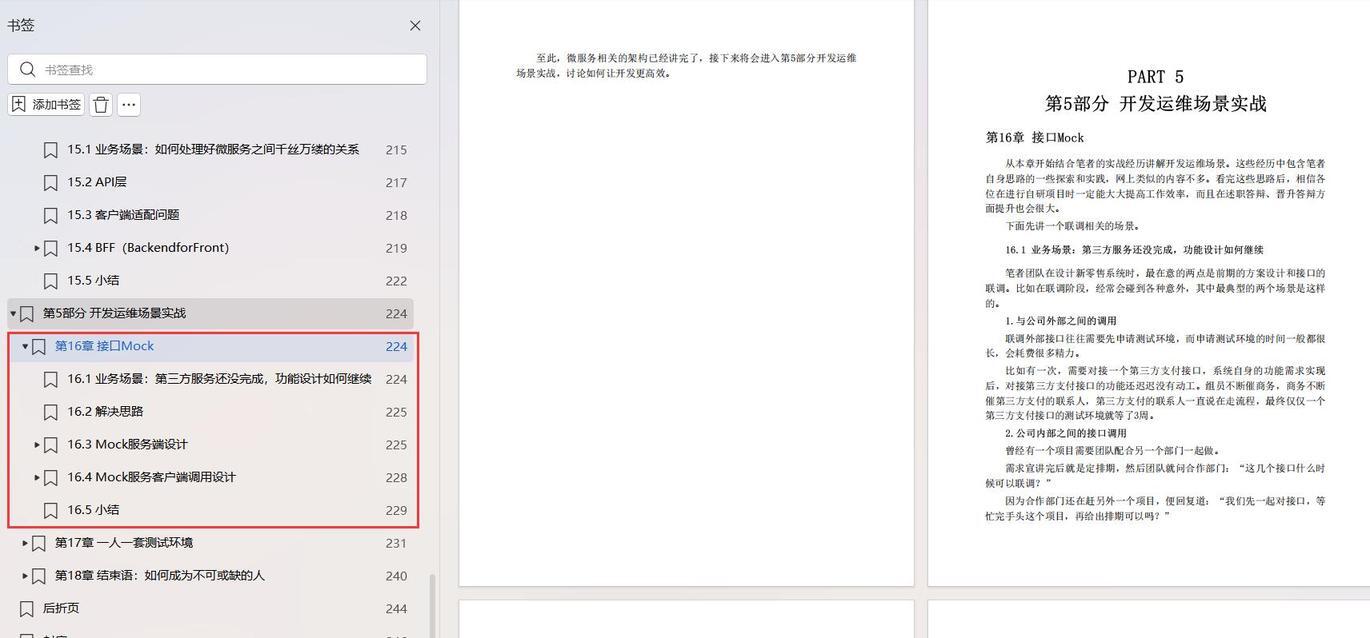Image resolution: width=1370 pixels, height=638 pixels.
Task: Open 16.3 Mock服务端设计 bookmark
Action: [127, 444]
